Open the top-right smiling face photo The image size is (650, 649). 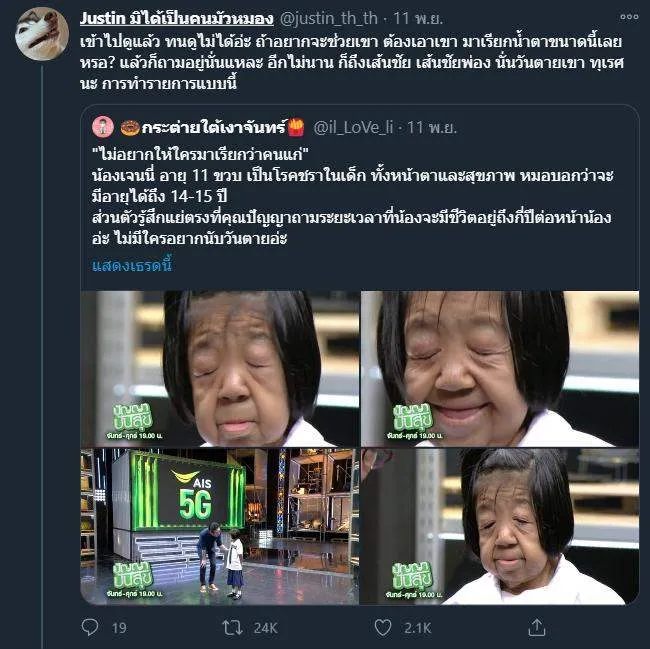pos(500,368)
